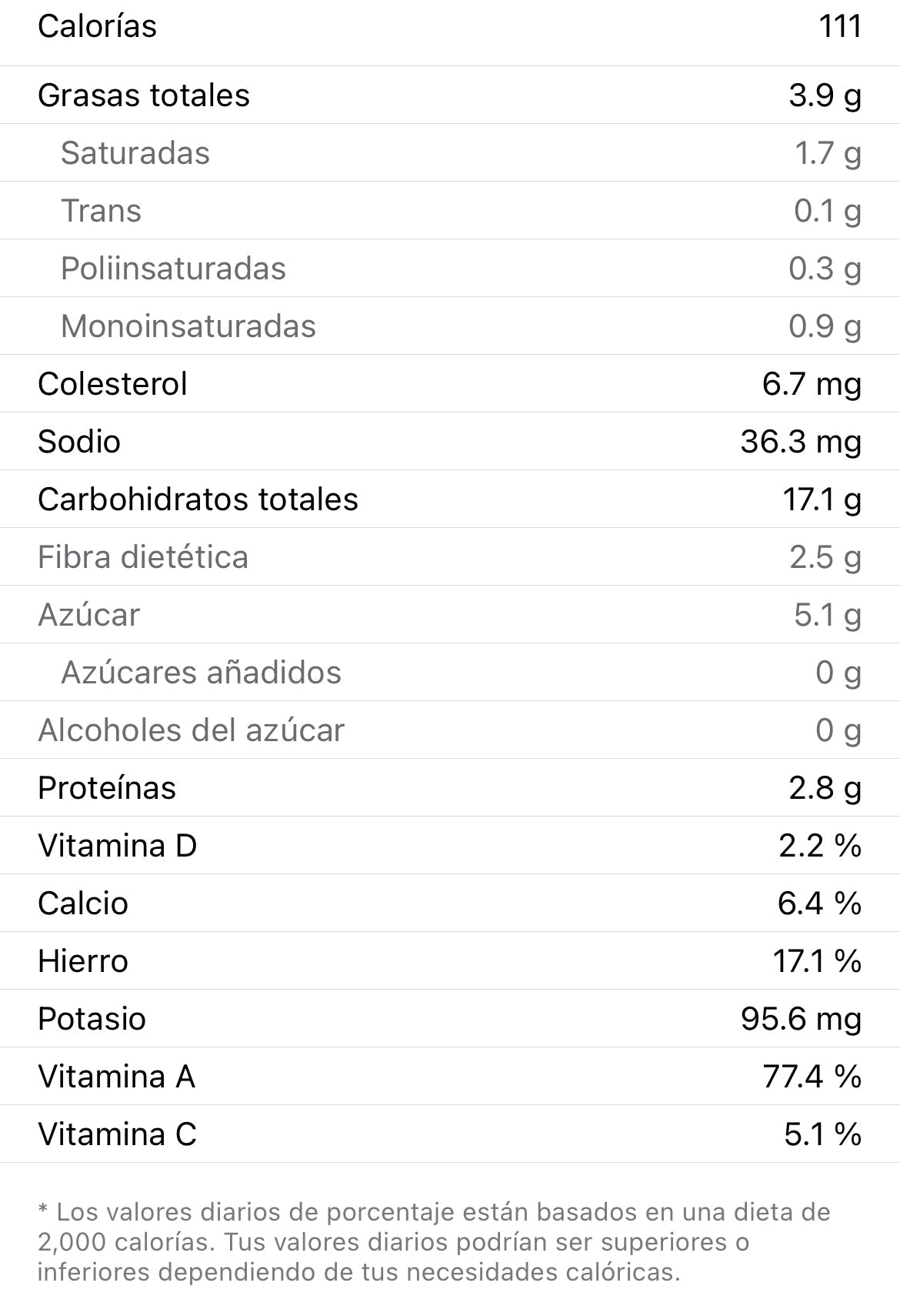The height and width of the screenshot is (1316, 900).
Task: Tap the daily values footnote text
Action: click(x=435, y=1241)
